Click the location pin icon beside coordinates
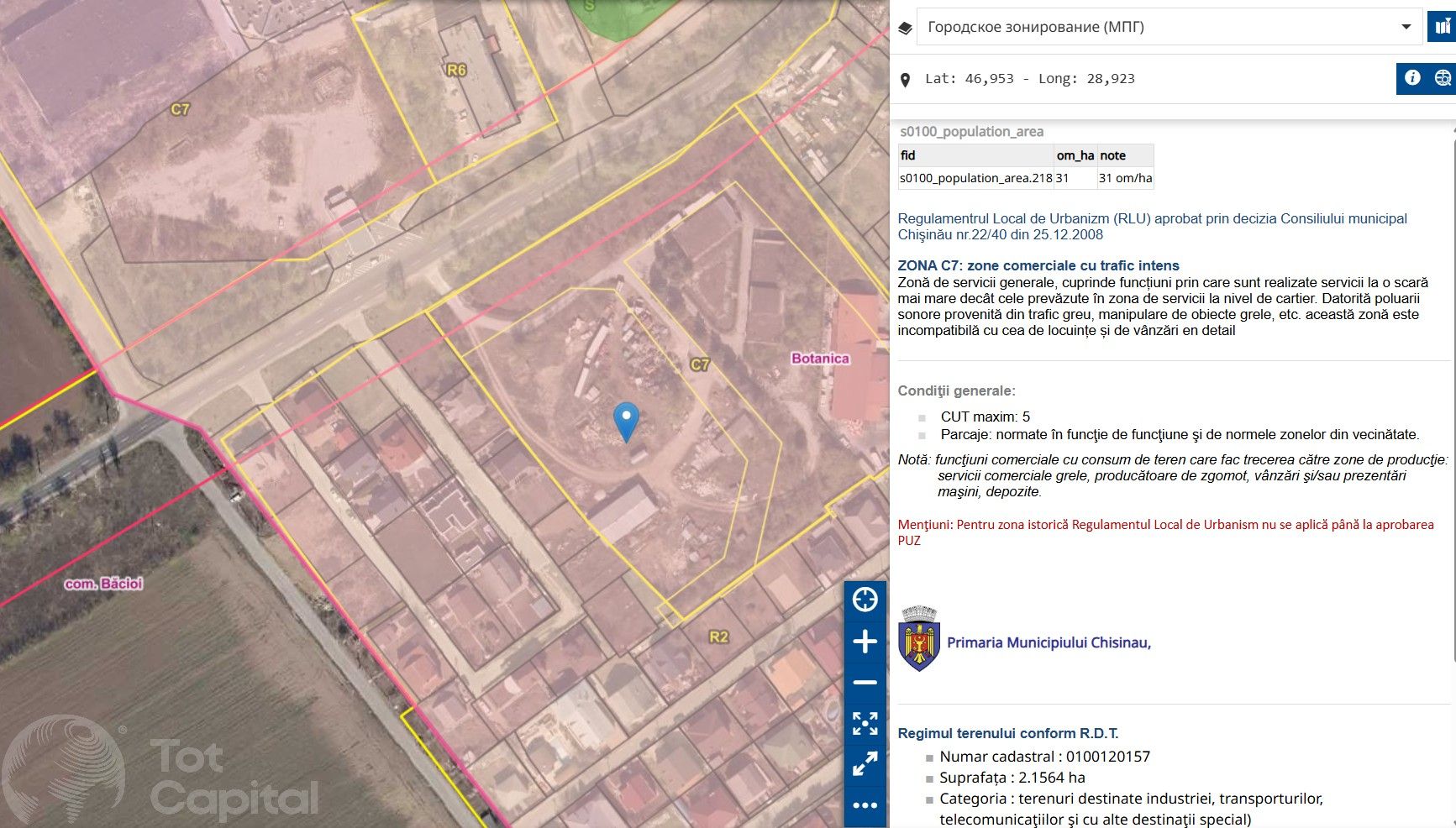1456x828 pixels. (905, 80)
